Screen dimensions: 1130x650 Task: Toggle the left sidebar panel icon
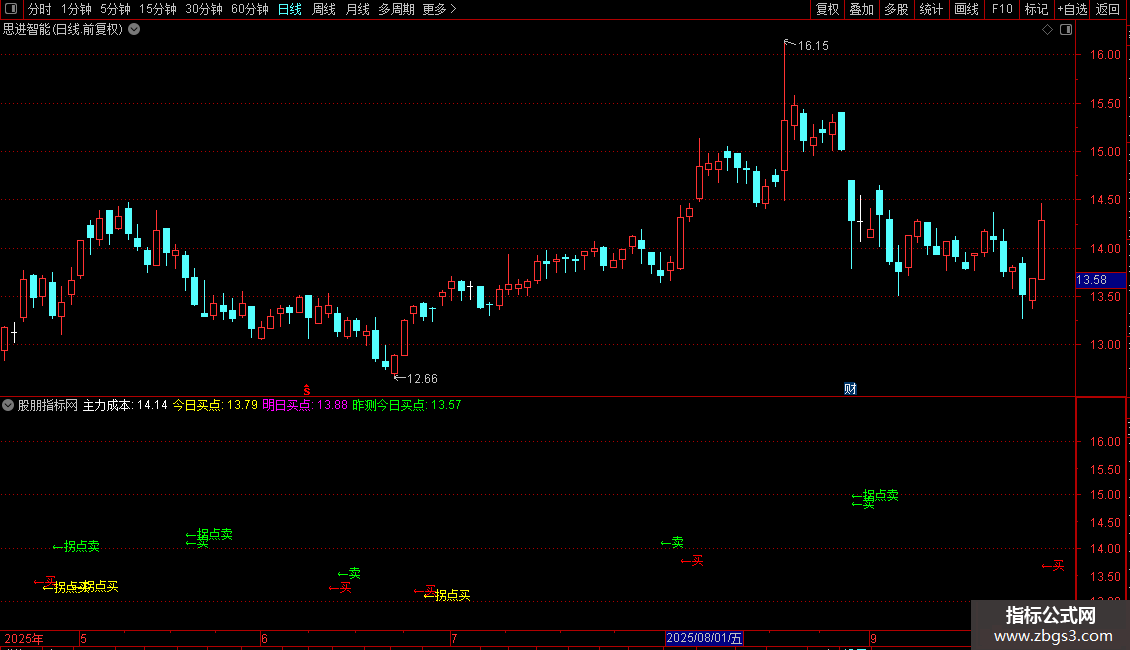[11, 9]
